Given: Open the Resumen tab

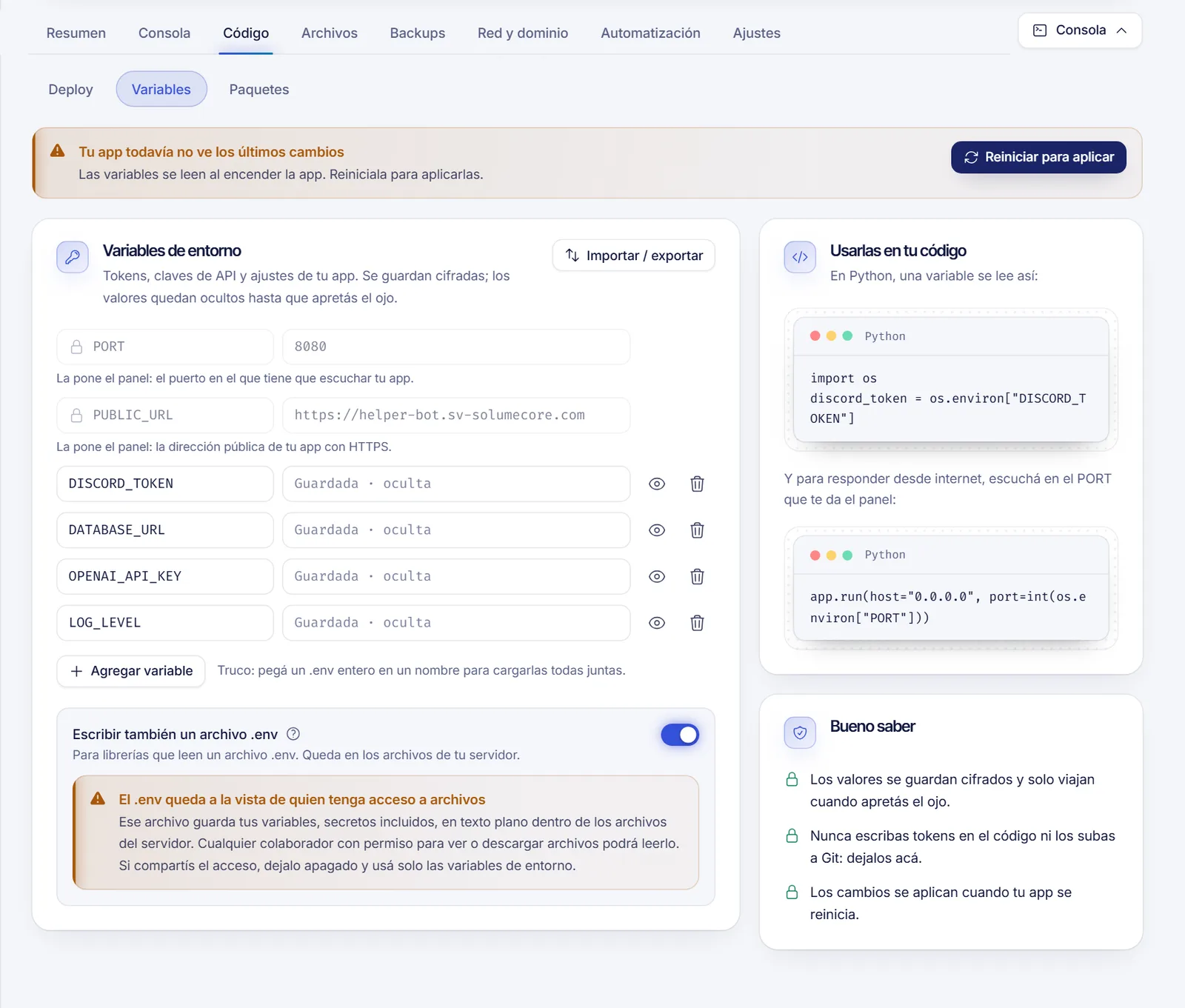Looking at the screenshot, I should click(76, 33).
